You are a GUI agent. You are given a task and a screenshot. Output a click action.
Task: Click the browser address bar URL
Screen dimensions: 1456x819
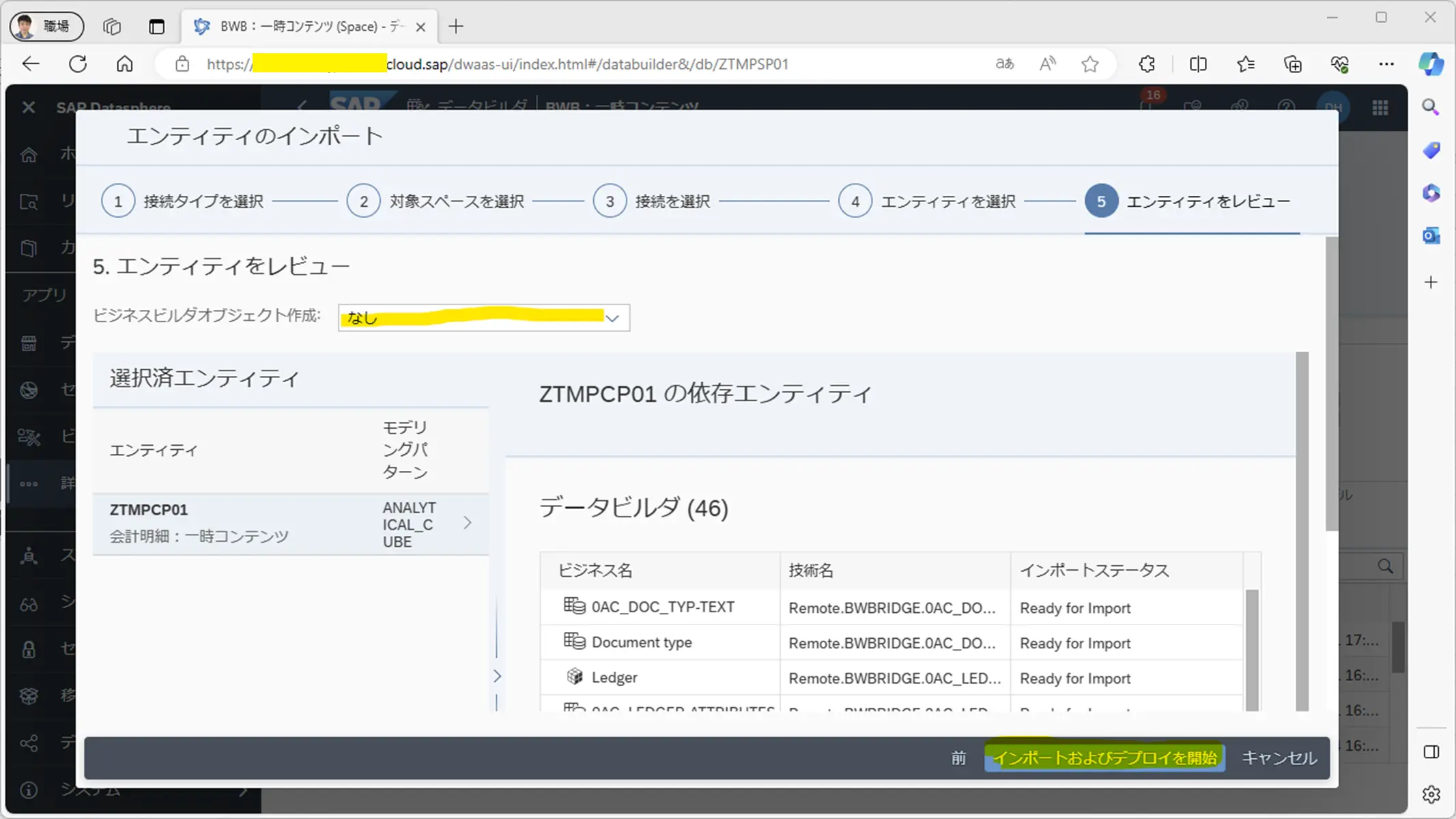point(497,64)
